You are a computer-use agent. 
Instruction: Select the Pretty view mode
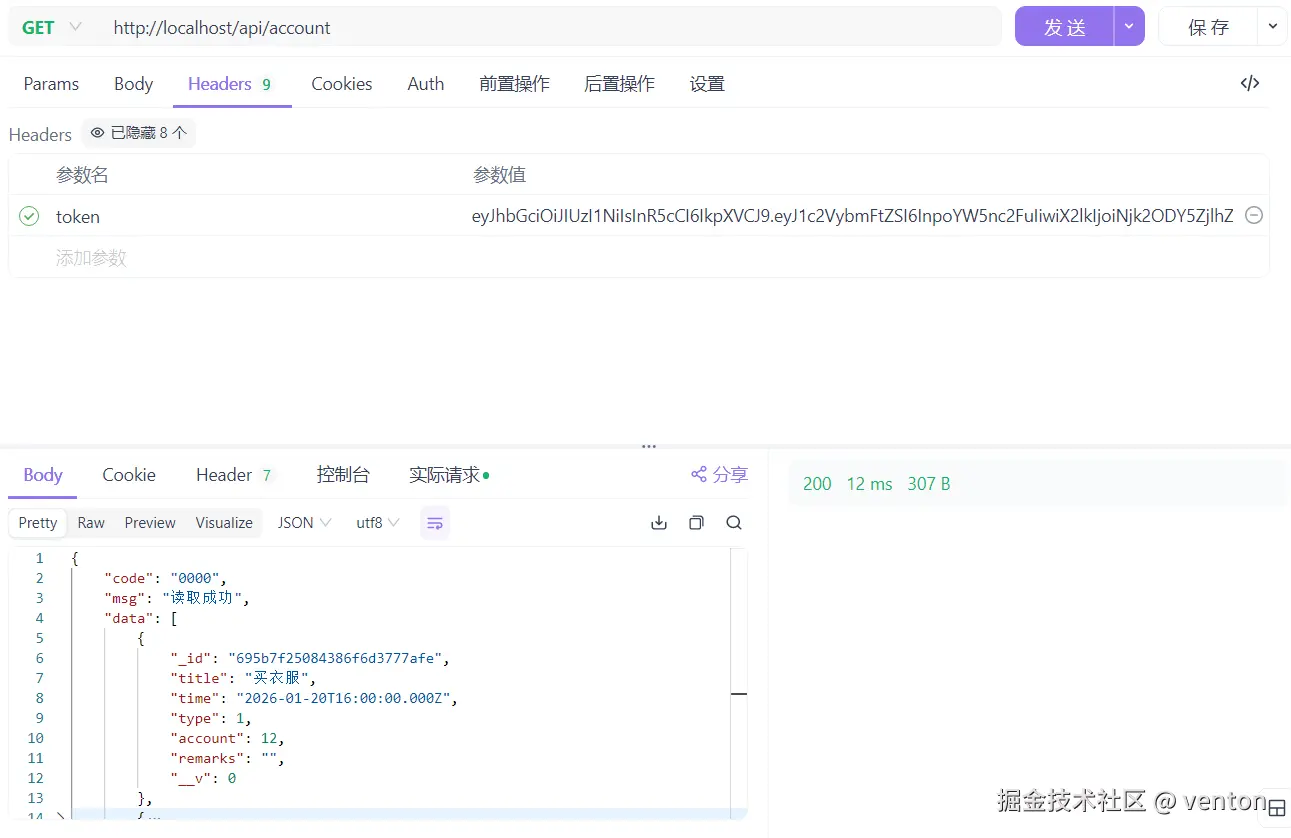pos(38,523)
